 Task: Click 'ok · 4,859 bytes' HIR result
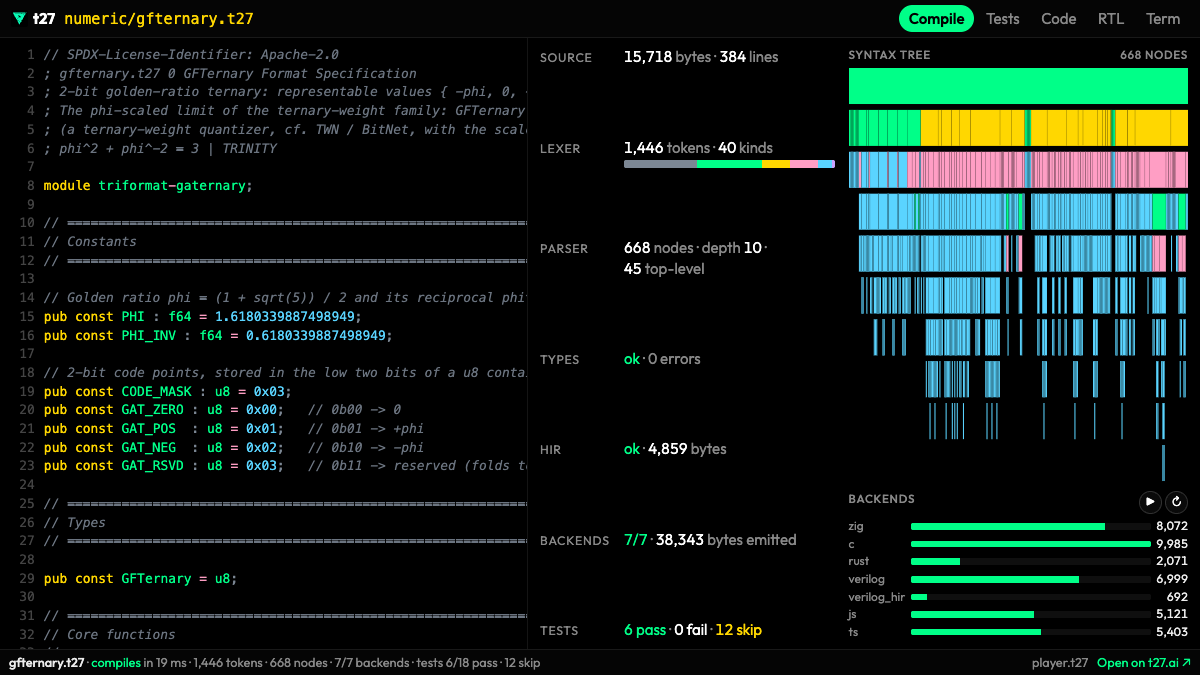675,449
